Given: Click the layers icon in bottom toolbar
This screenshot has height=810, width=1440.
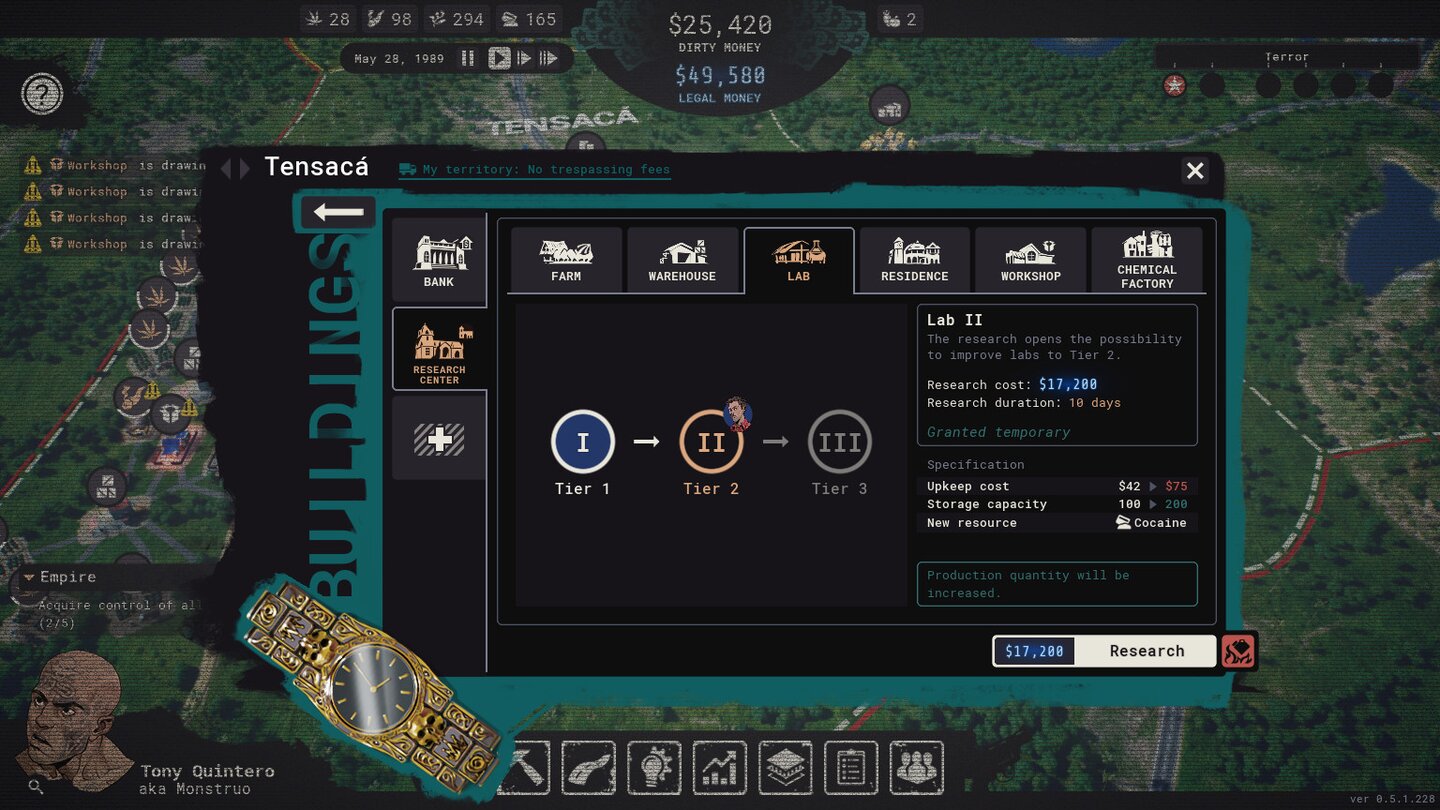Looking at the screenshot, I should coord(785,768).
